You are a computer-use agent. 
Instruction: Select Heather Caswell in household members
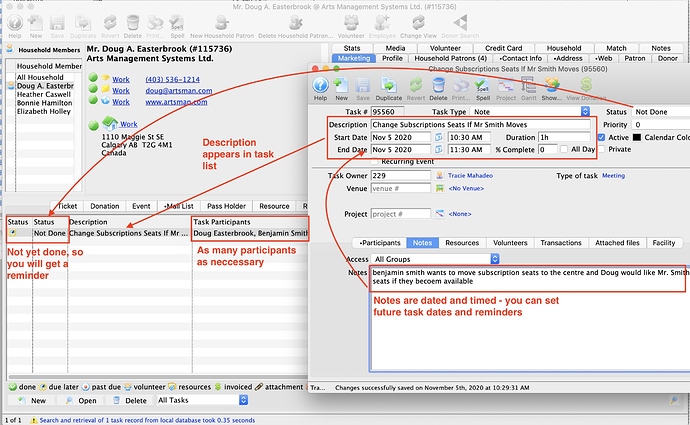pyautogui.click(x=44, y=94)
